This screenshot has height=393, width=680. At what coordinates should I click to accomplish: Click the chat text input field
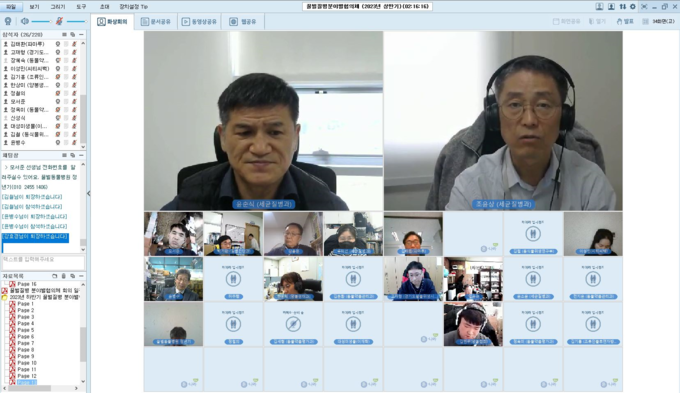(x=43, y=262)
